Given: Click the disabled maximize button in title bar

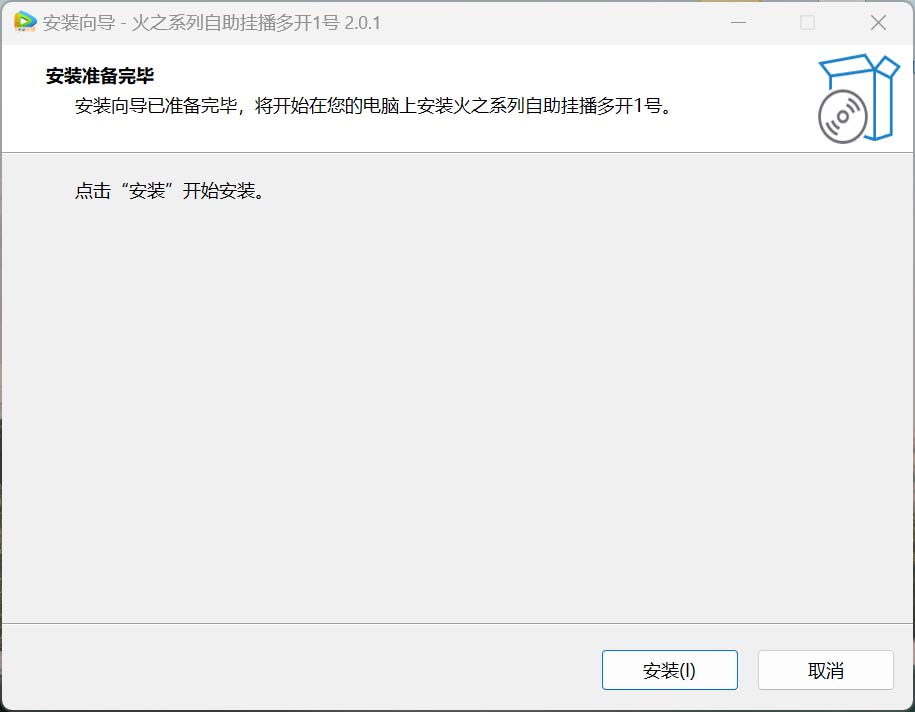Looking at the screenshot, I should tap(808, 23).
